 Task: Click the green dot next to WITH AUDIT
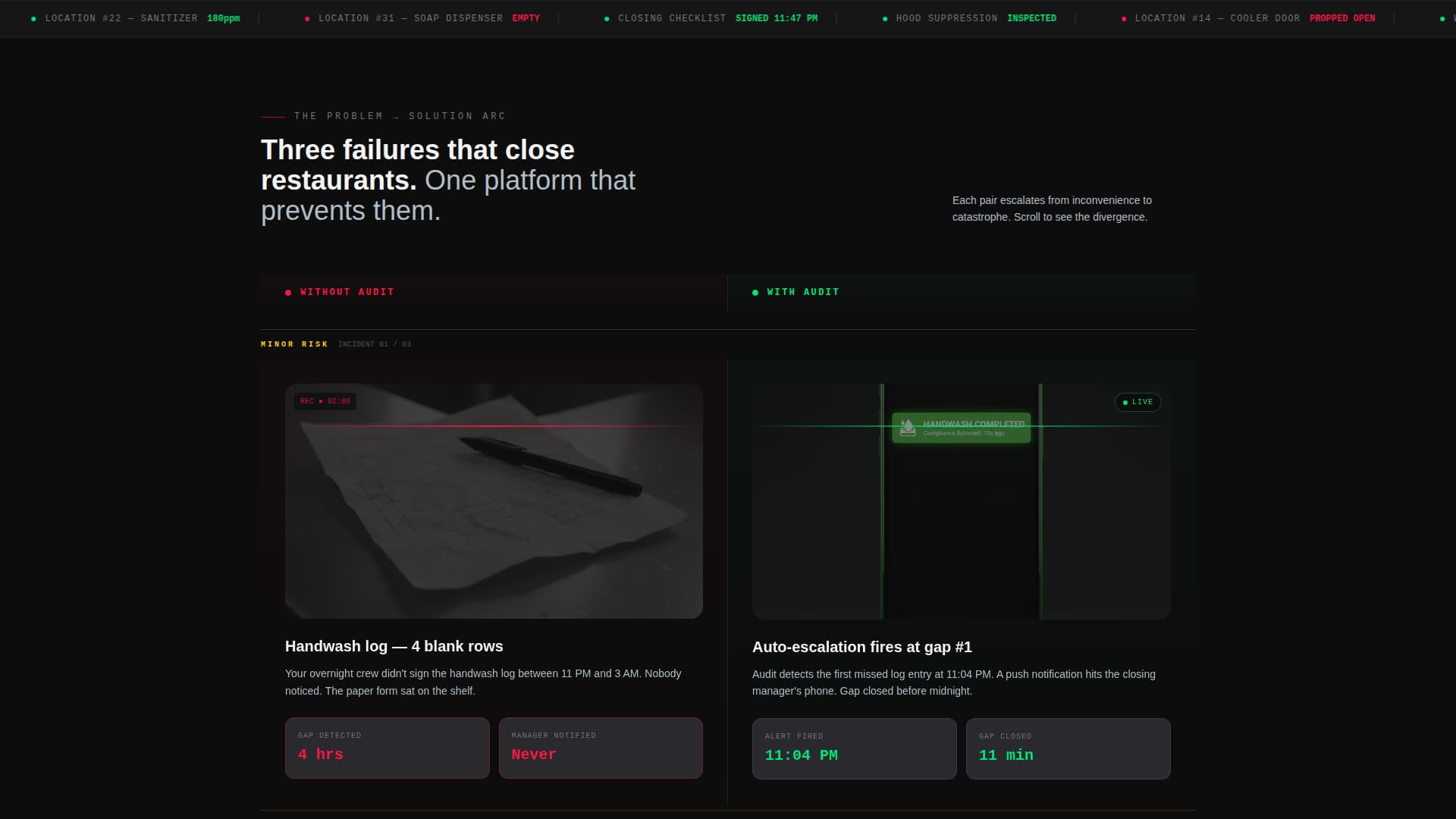pyautogui.click(x=755, y=291)
